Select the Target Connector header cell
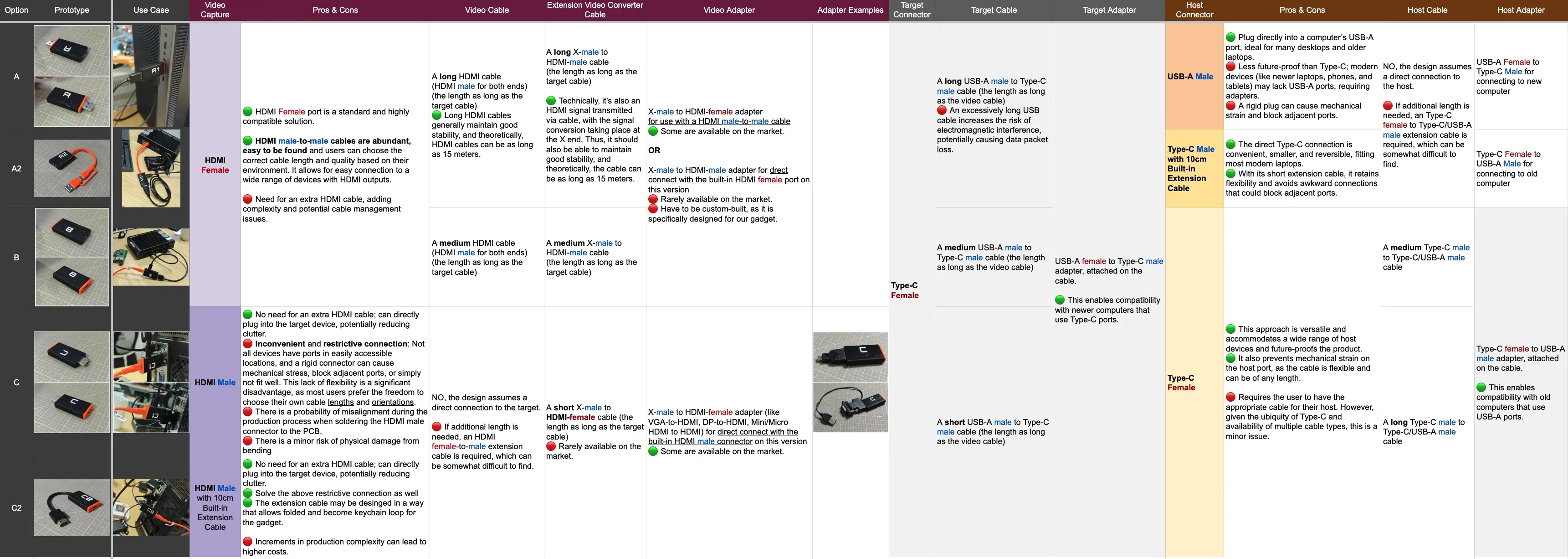Viewport: 1568px width, 559px height. coord(911,10)
